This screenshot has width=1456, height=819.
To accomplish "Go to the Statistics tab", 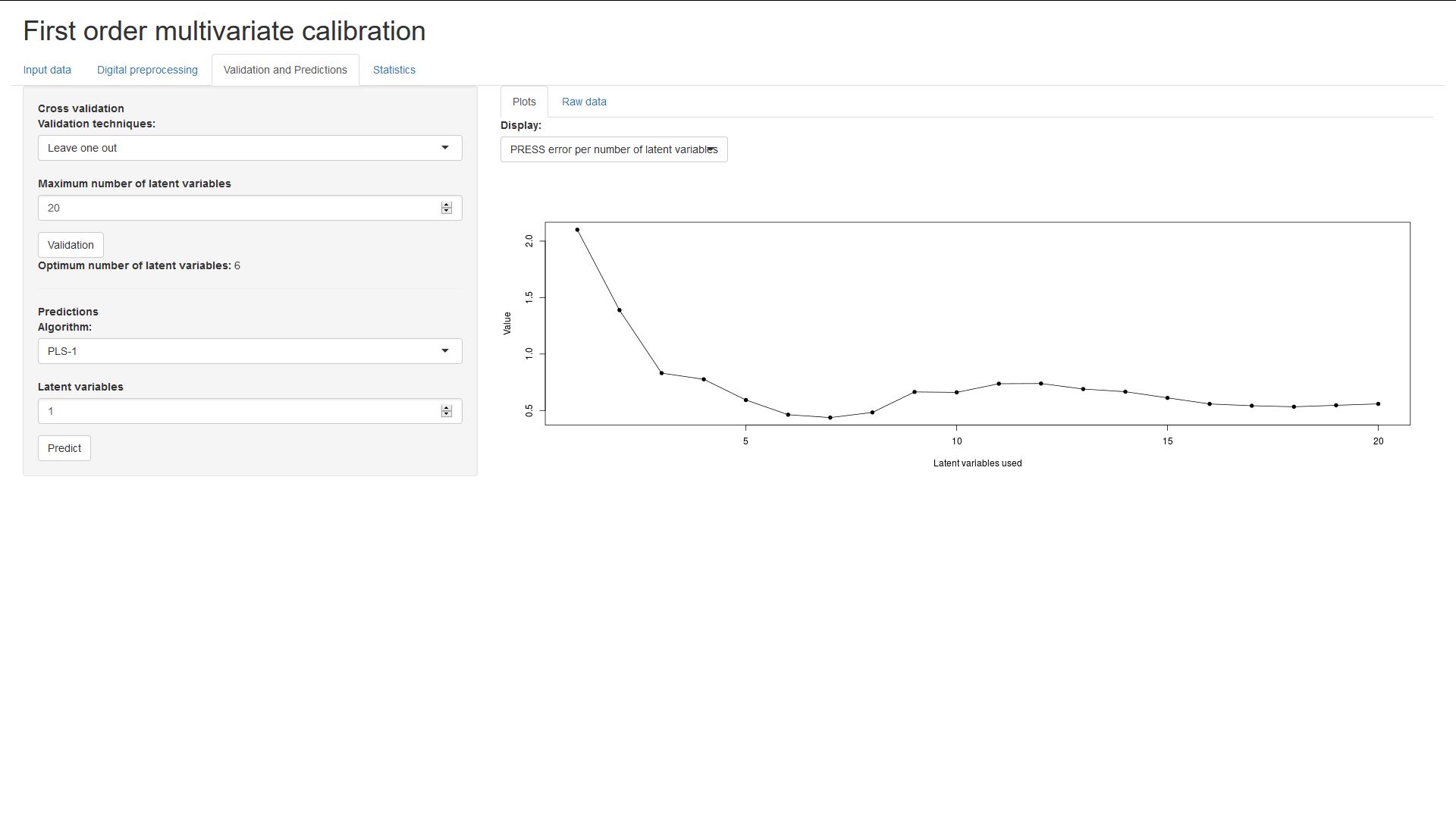I will pyautogui.click(x=394, y=70).
